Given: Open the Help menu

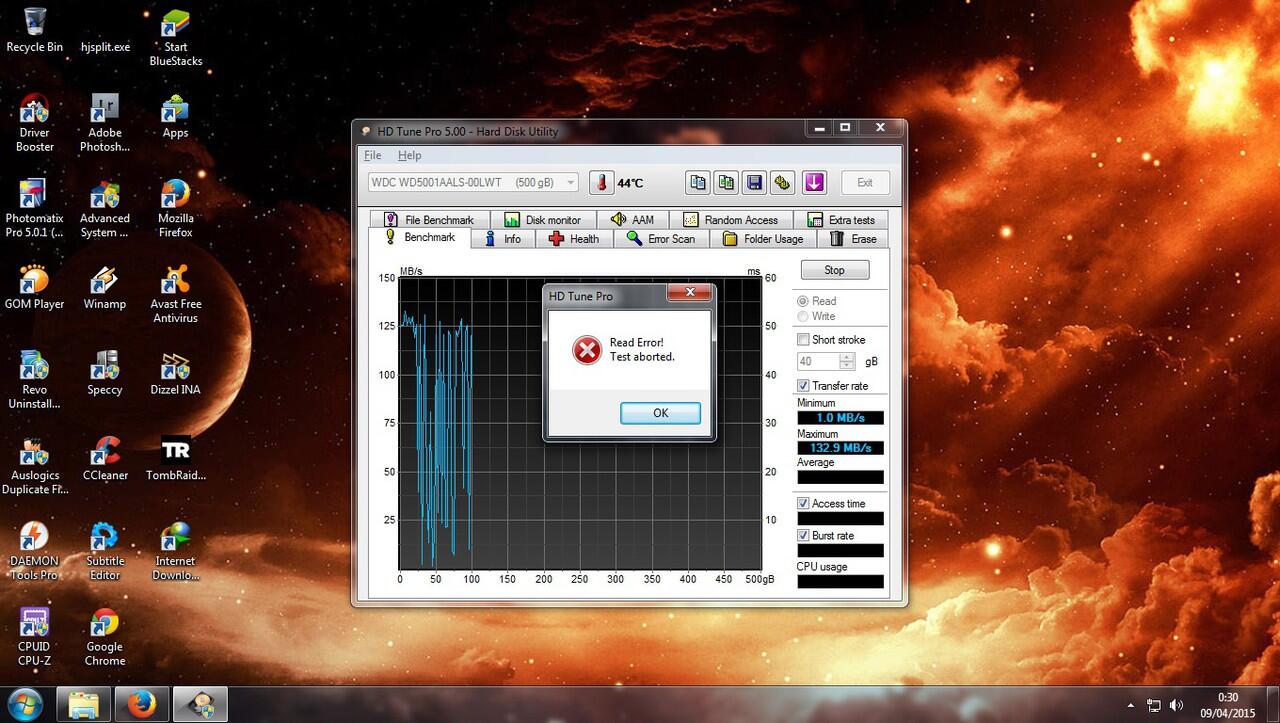Looking at the screenshot, I should [409, 155].
